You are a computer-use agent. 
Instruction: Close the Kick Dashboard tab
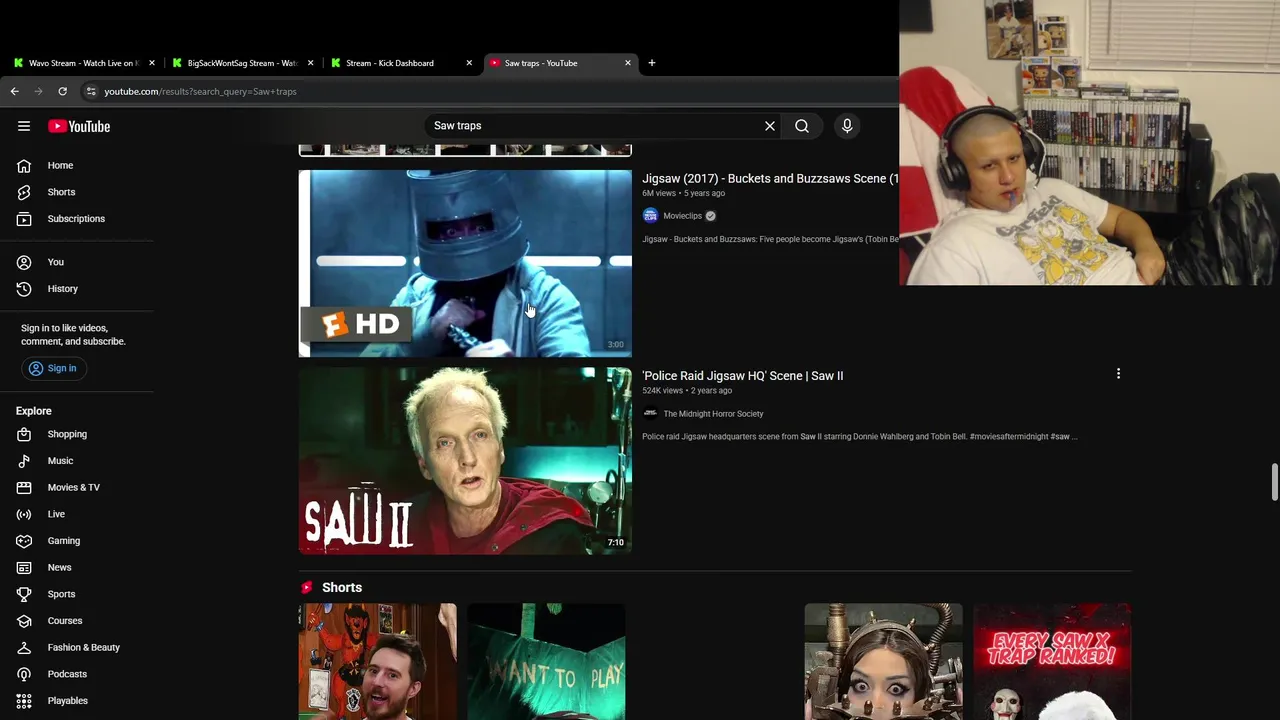[x=469, y=63]
